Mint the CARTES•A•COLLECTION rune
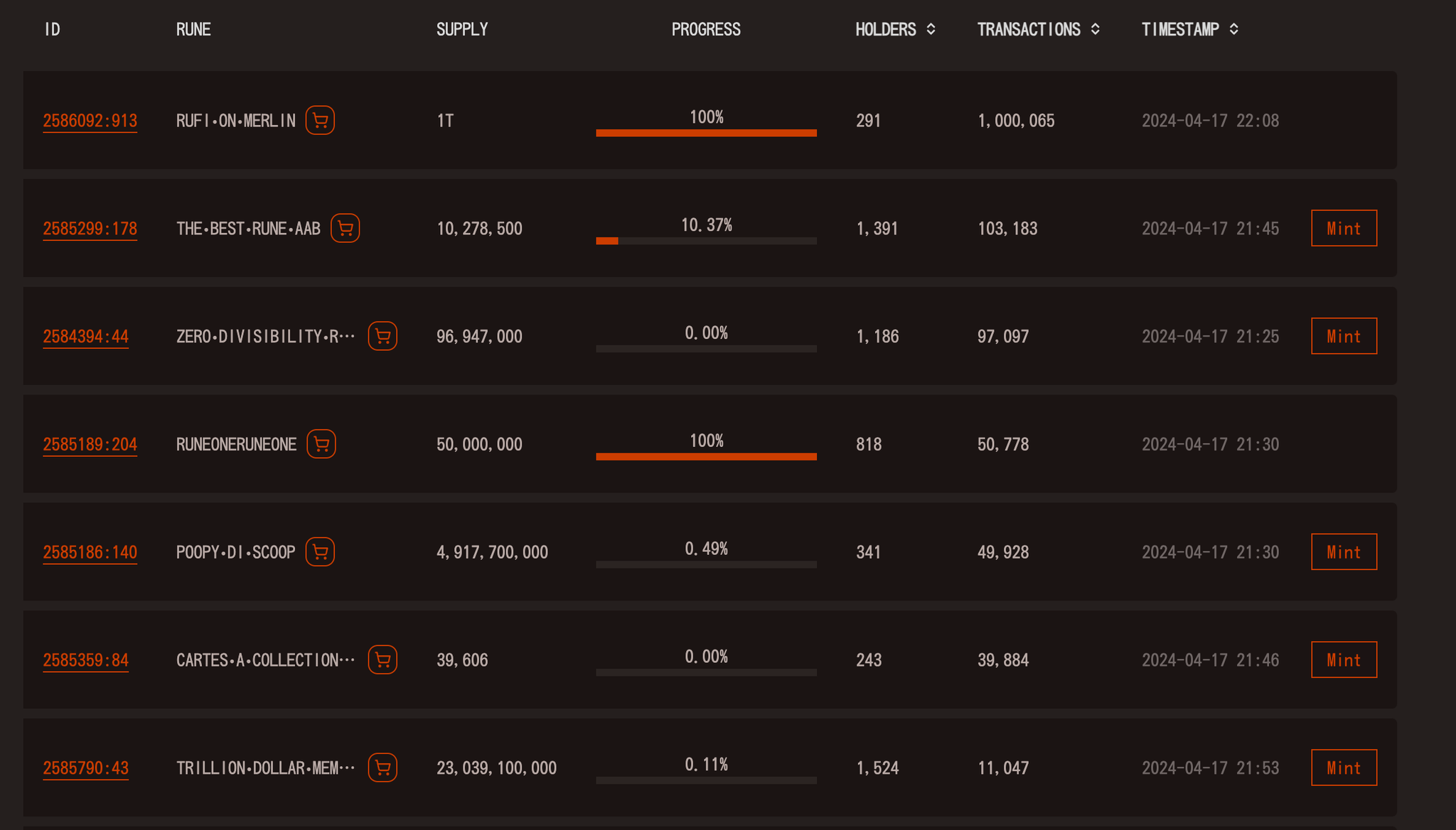Viewport: 1456px width, 830px height. 1344,660
